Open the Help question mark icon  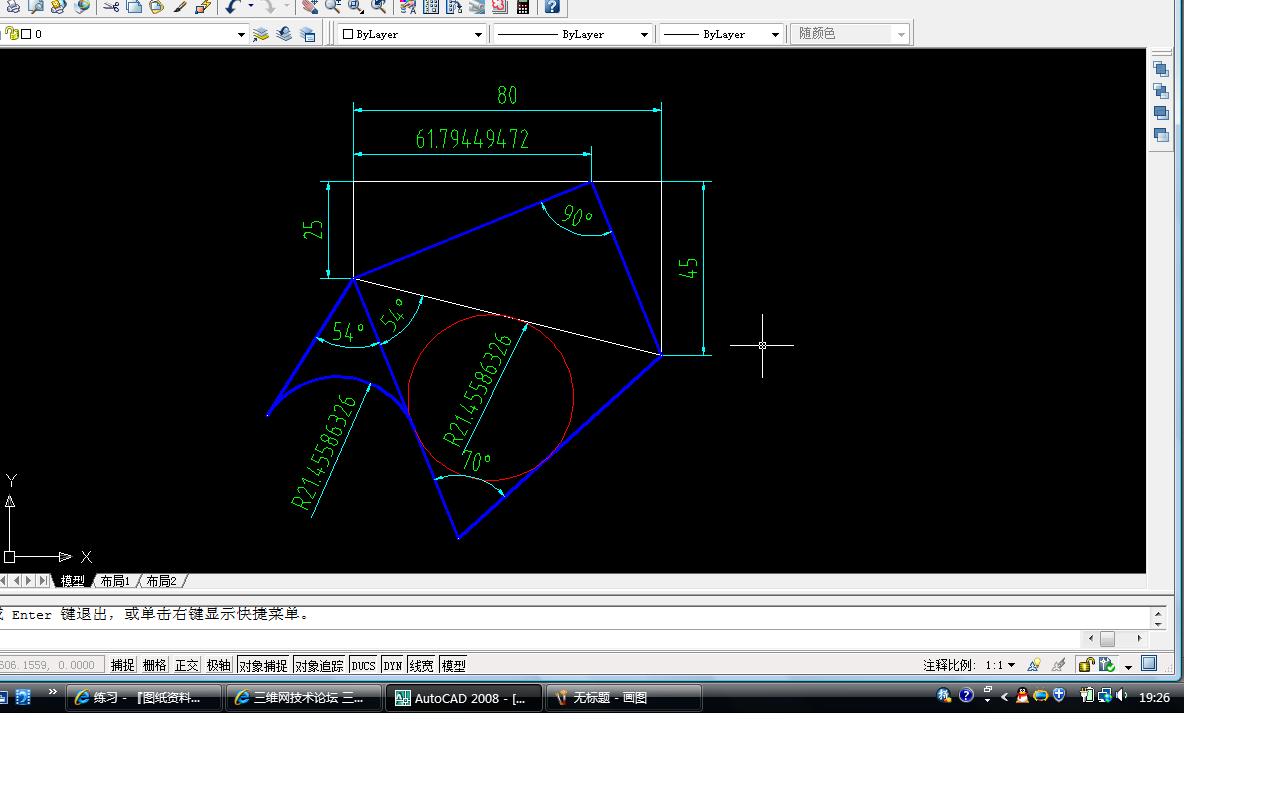pos(551,7)
